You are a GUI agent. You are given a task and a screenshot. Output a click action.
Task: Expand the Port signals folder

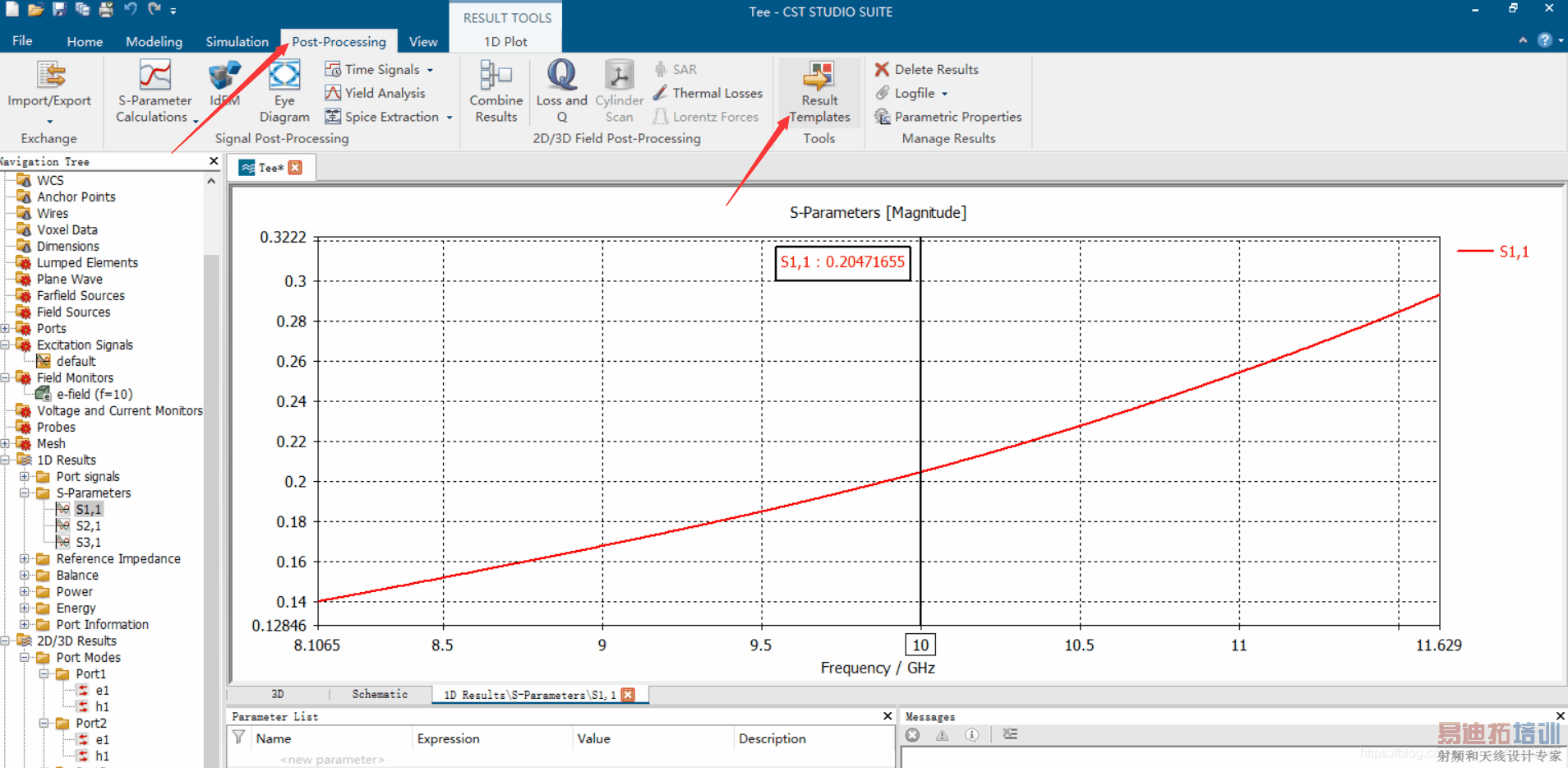tap(25, 476)
